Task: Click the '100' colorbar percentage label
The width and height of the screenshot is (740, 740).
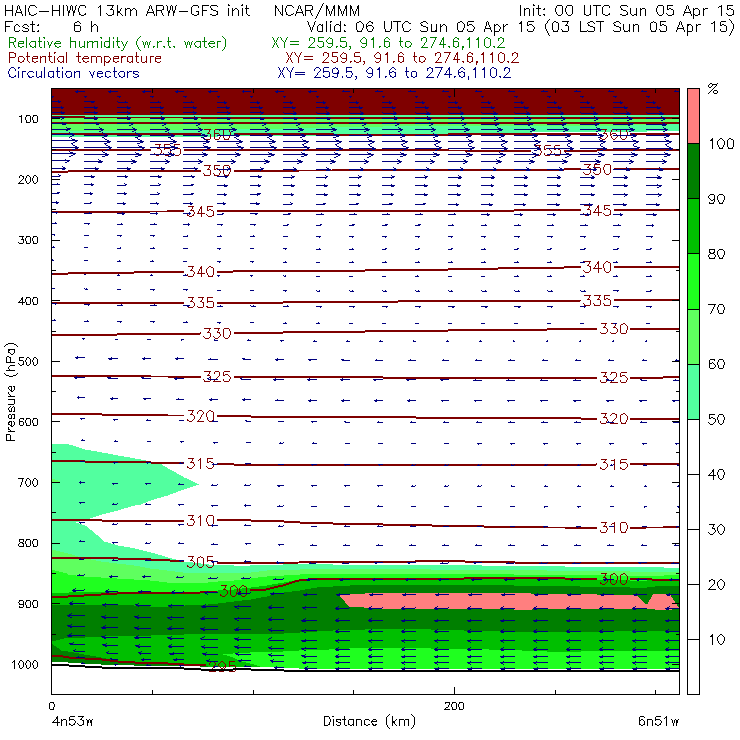Action: point(721,143)
